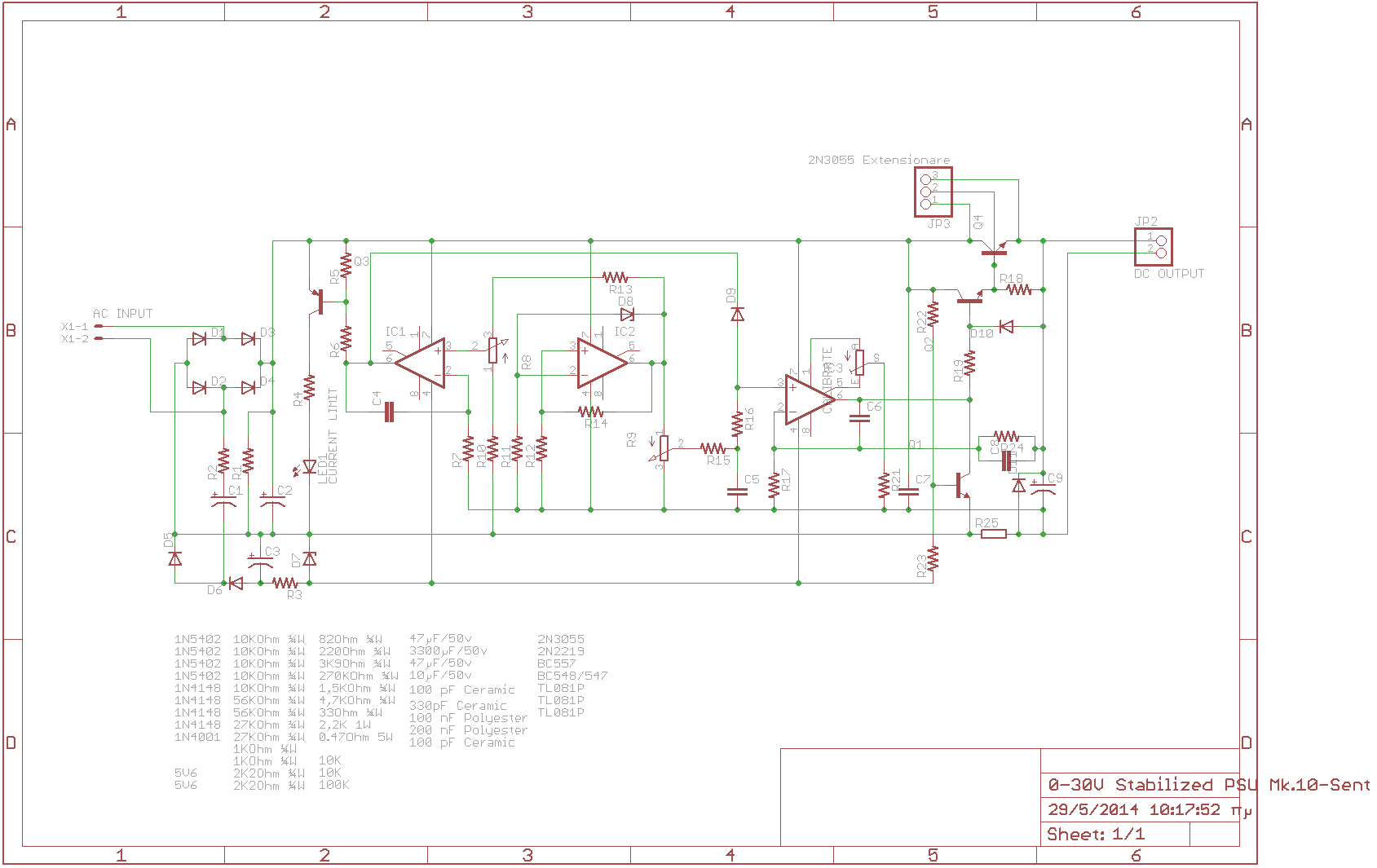Screen dimensions: 1377x868
Task: Select the JP3 three-pin connector
Action: click(933, 192)
